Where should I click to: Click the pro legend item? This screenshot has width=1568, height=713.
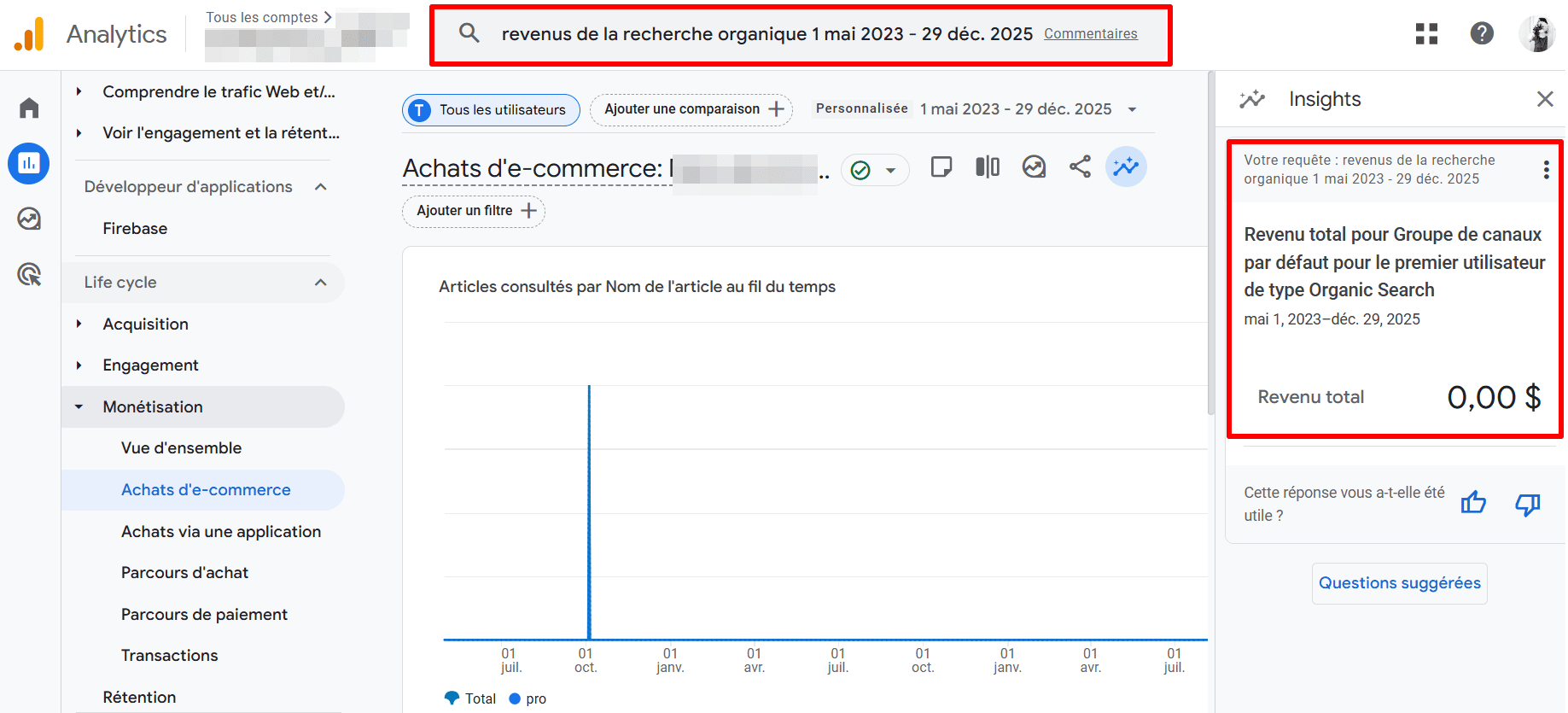528,698
